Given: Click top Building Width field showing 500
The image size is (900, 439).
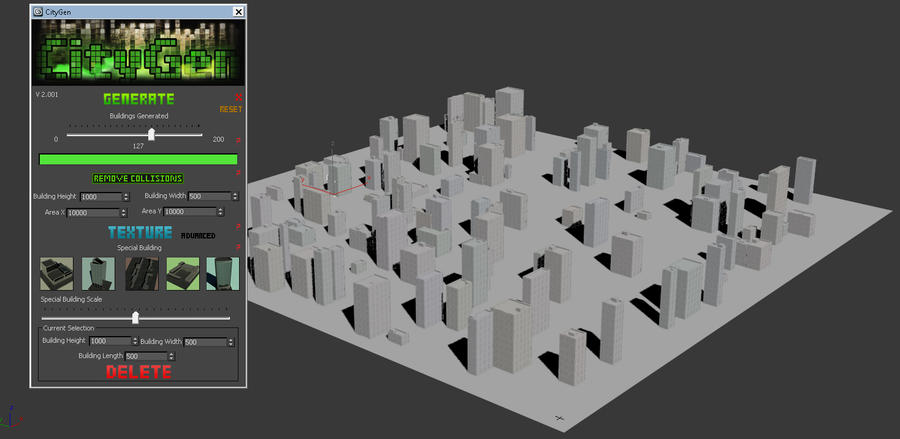Looking at the screenshot, I should [x=210, y=196].
